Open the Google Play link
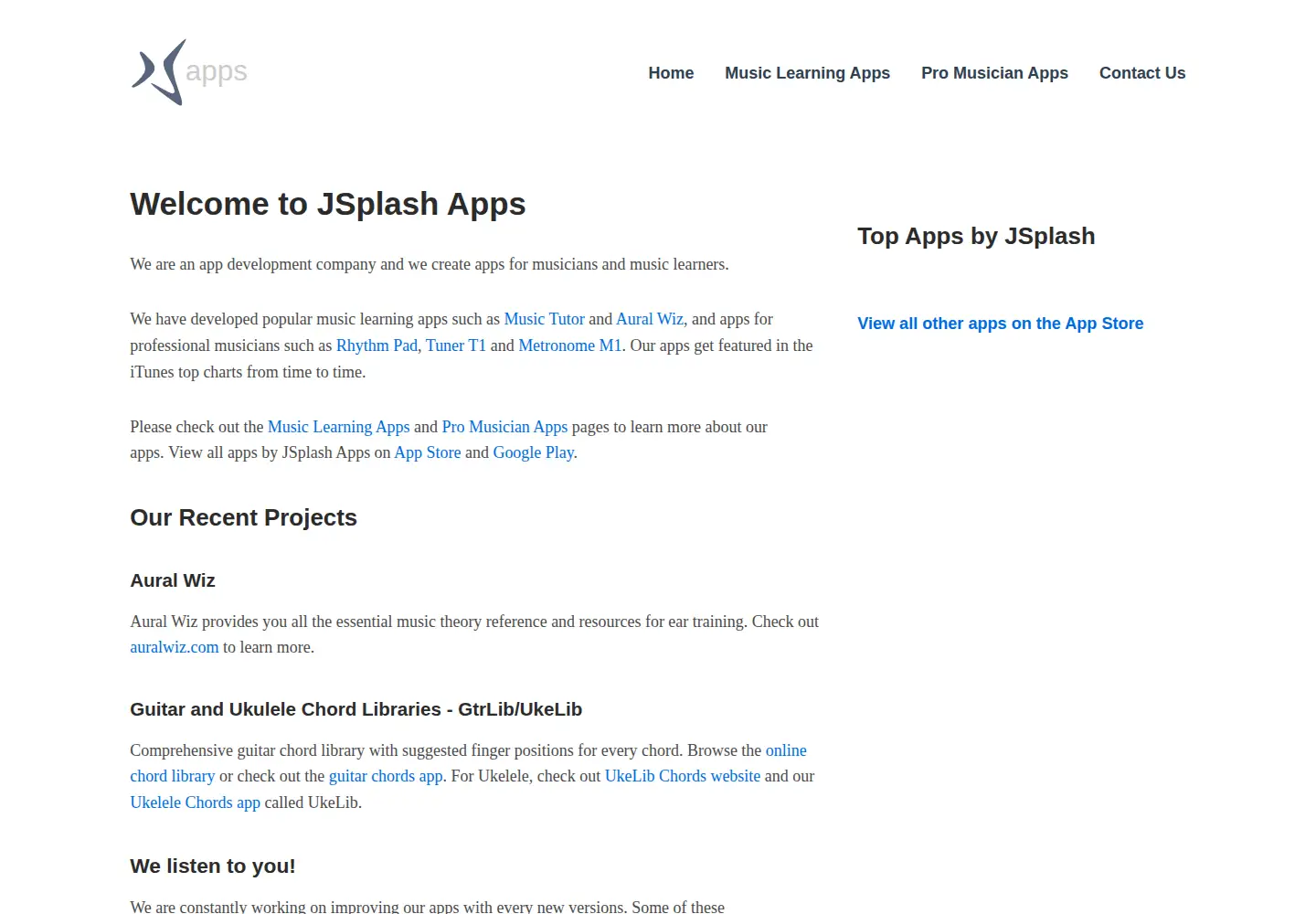Image resolution: width=1316 pixels, height=914 pixels. point(534,452)
